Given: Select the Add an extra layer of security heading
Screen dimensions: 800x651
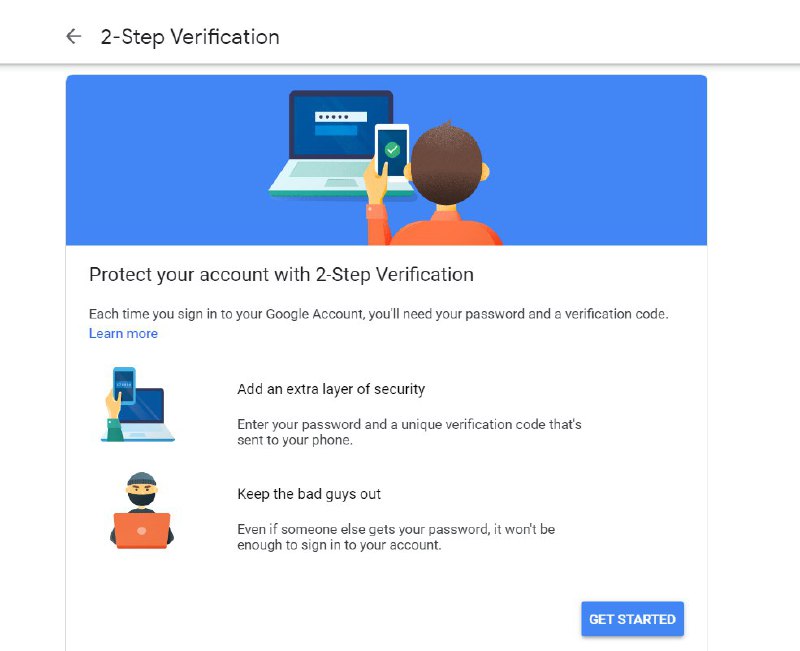Looking at the screenshot, I should click(x=331, y=389).
